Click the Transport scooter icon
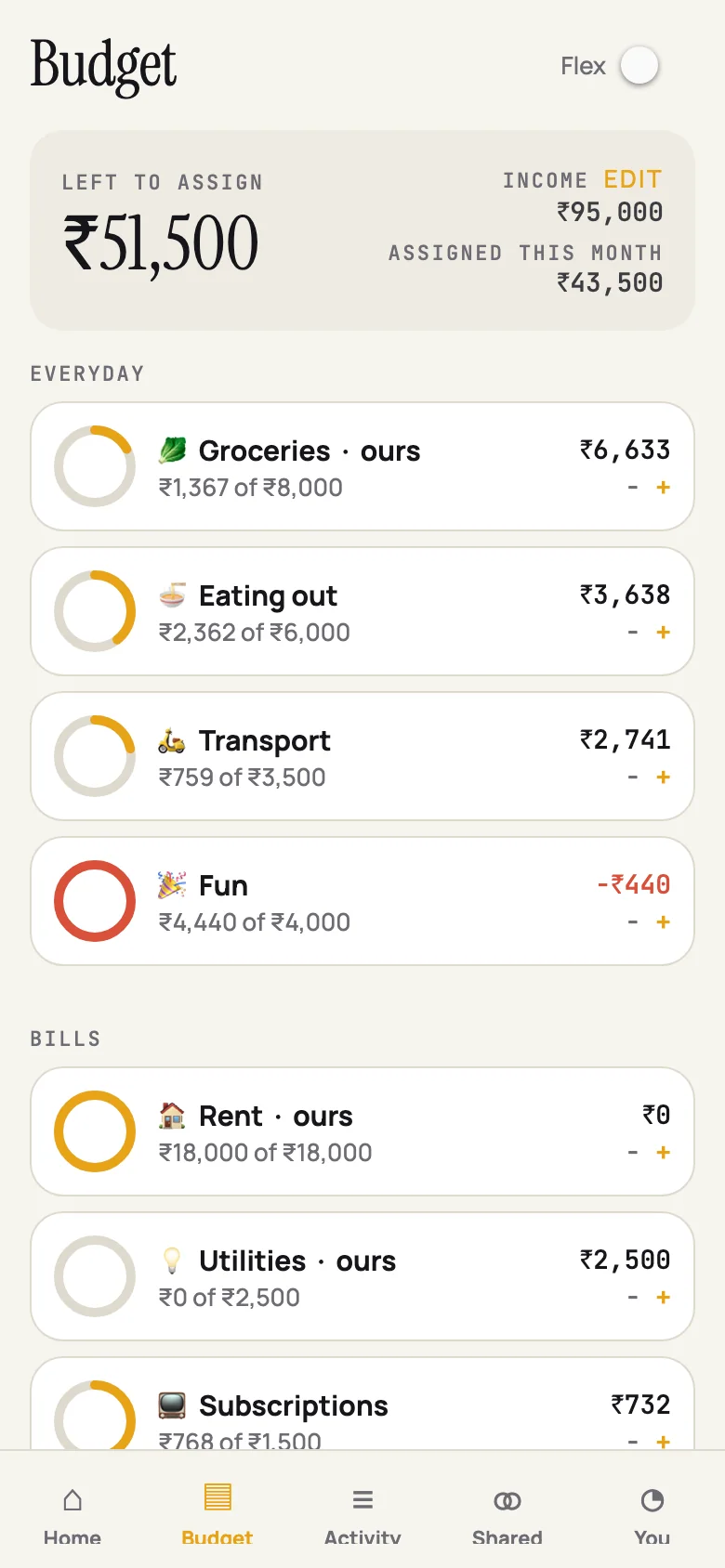 (x=172, y=740)
